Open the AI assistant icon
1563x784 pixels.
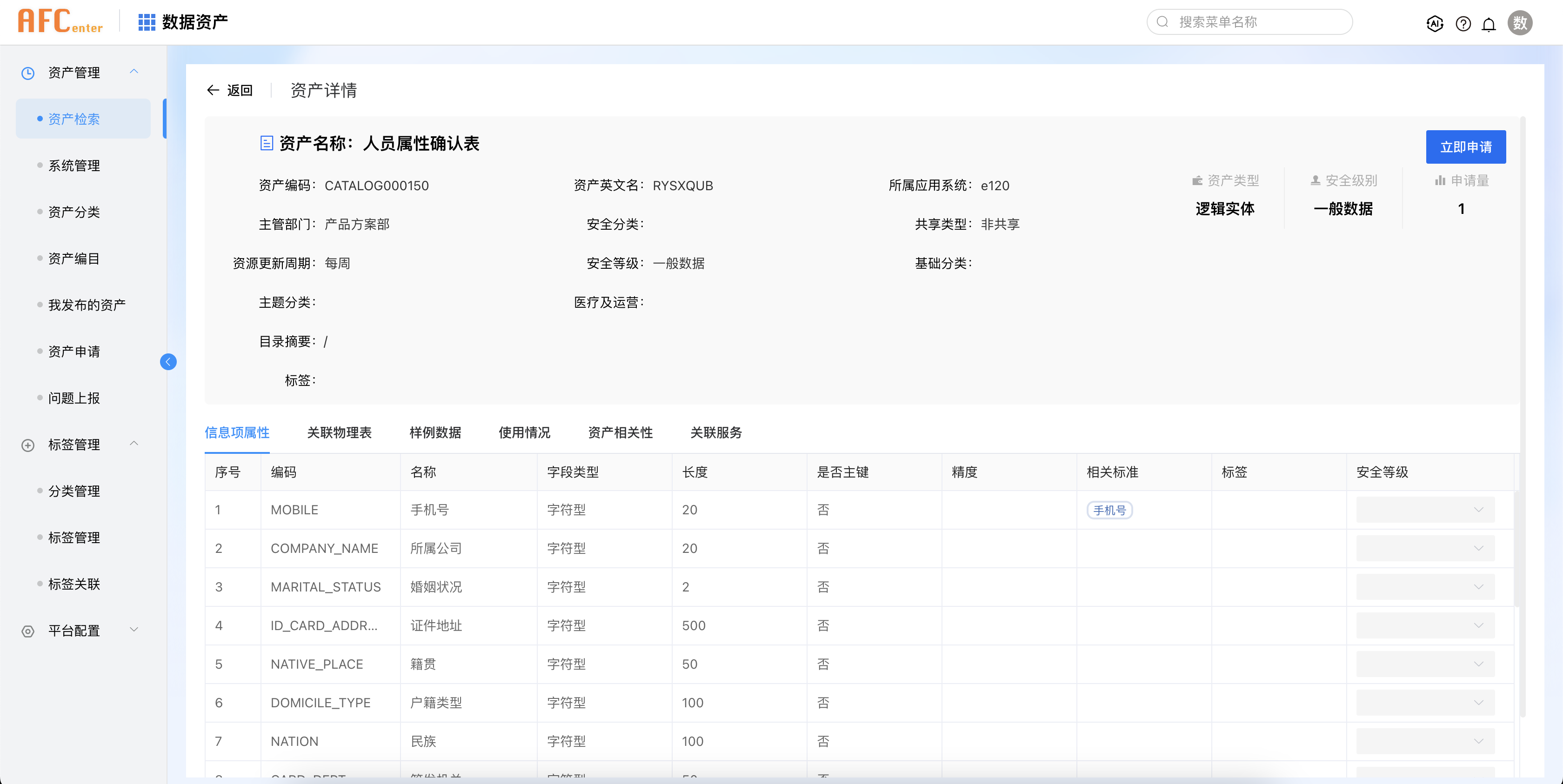(1434, 24)
